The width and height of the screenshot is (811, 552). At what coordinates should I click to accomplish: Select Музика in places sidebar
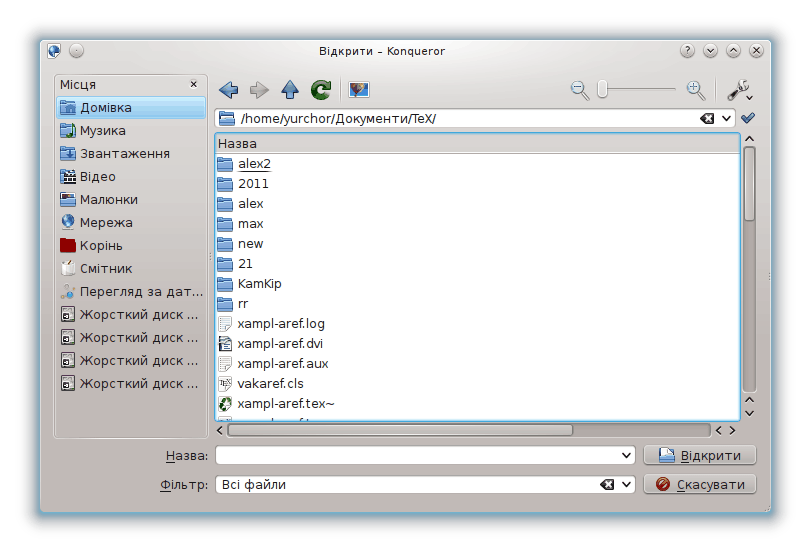[102, 131]
